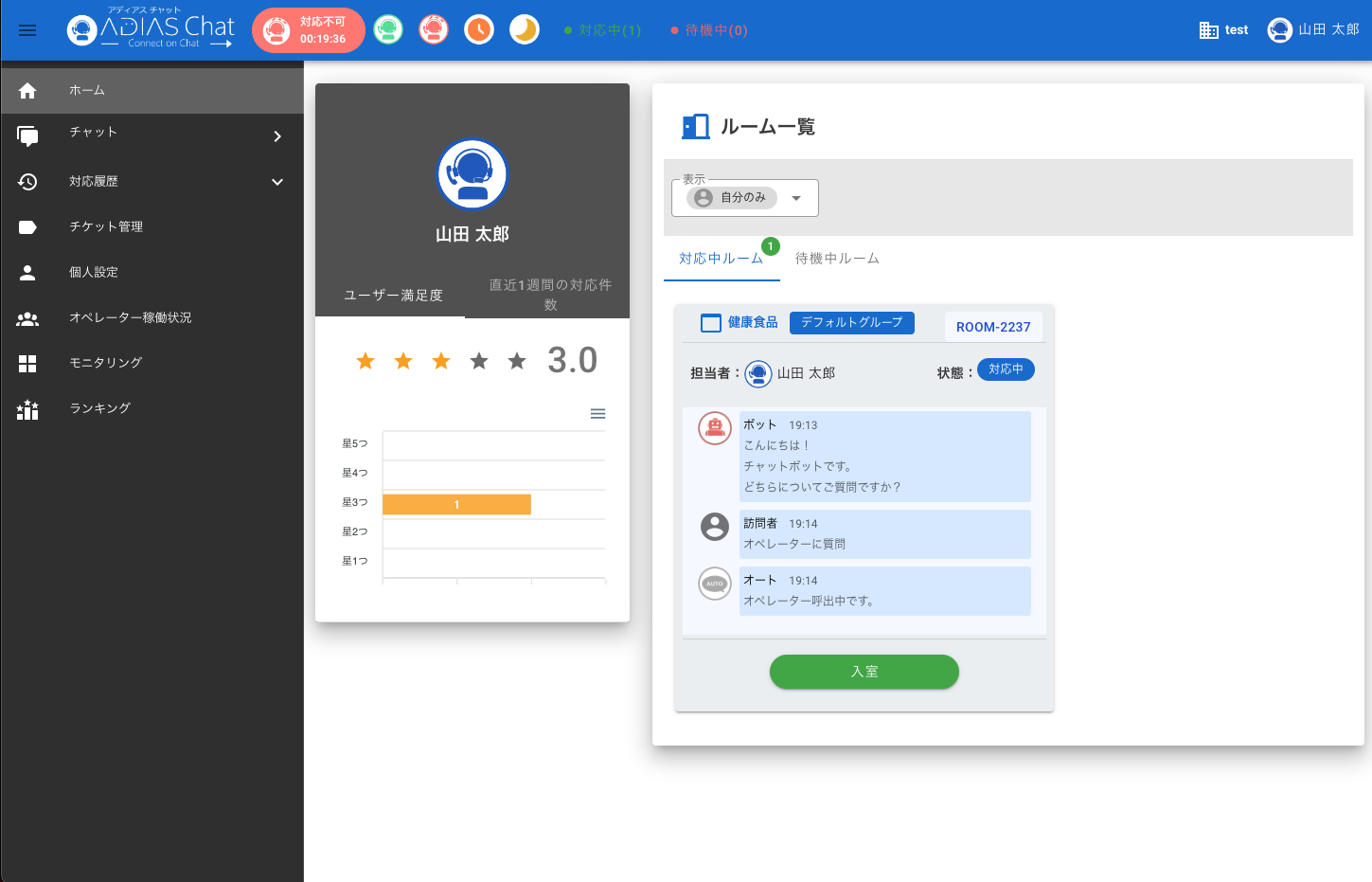1372x882 pixels.
Task: Go to ホーム in the sidebar
Action: [151, 90]
